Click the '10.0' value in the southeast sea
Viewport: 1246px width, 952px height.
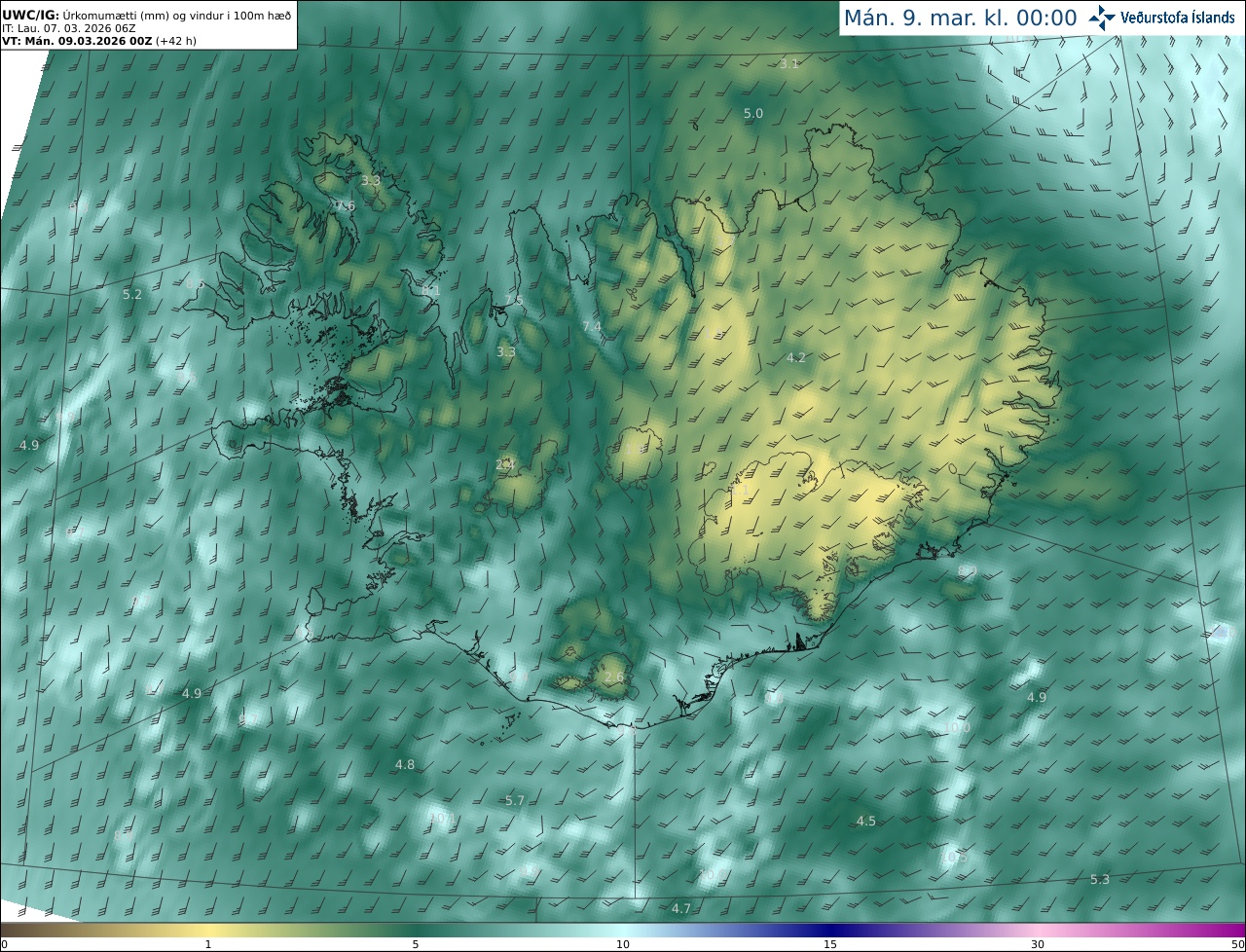(x=958, y=728)
